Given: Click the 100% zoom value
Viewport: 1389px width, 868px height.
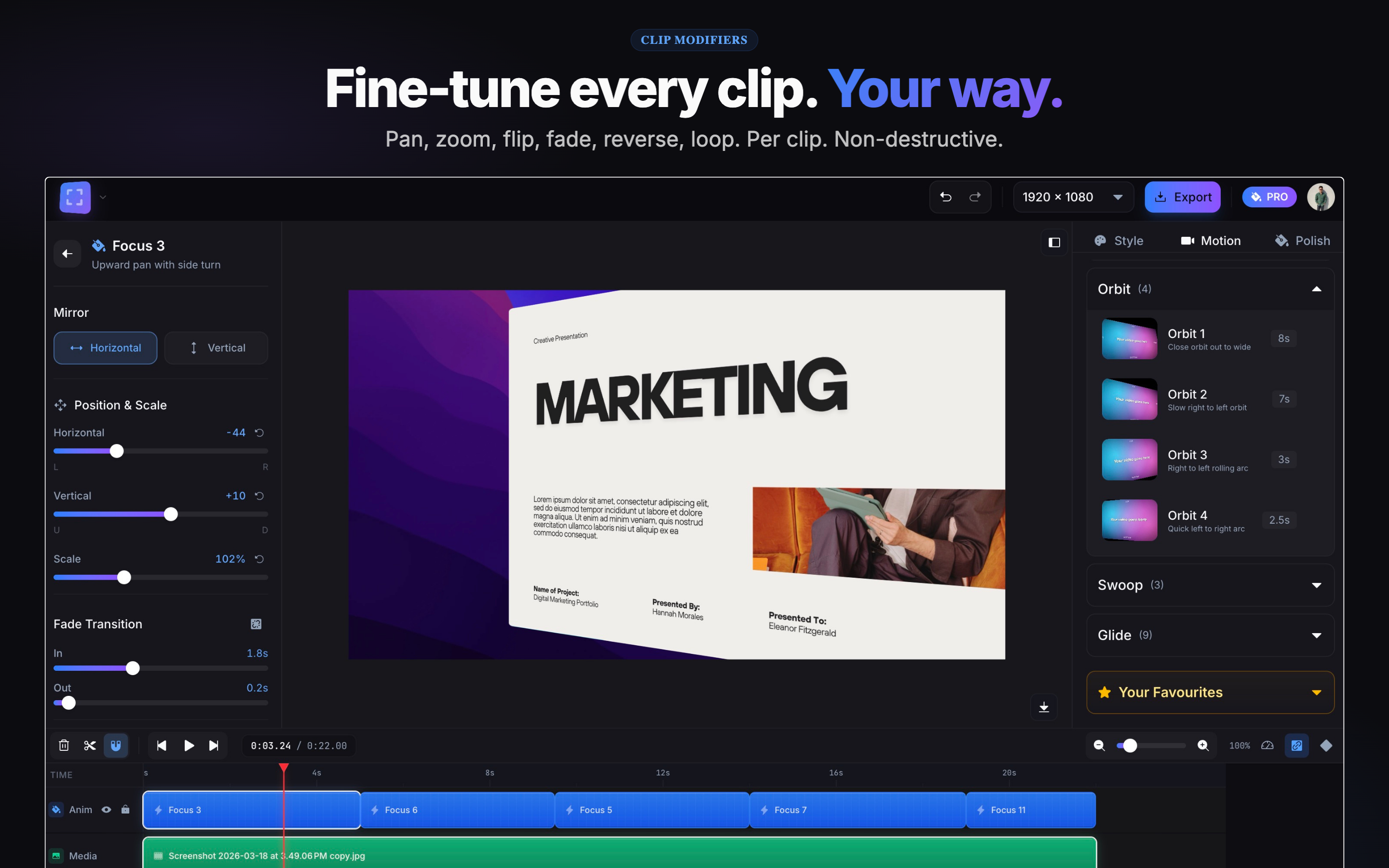Looking at the screenshot, I should [1239, 746].
